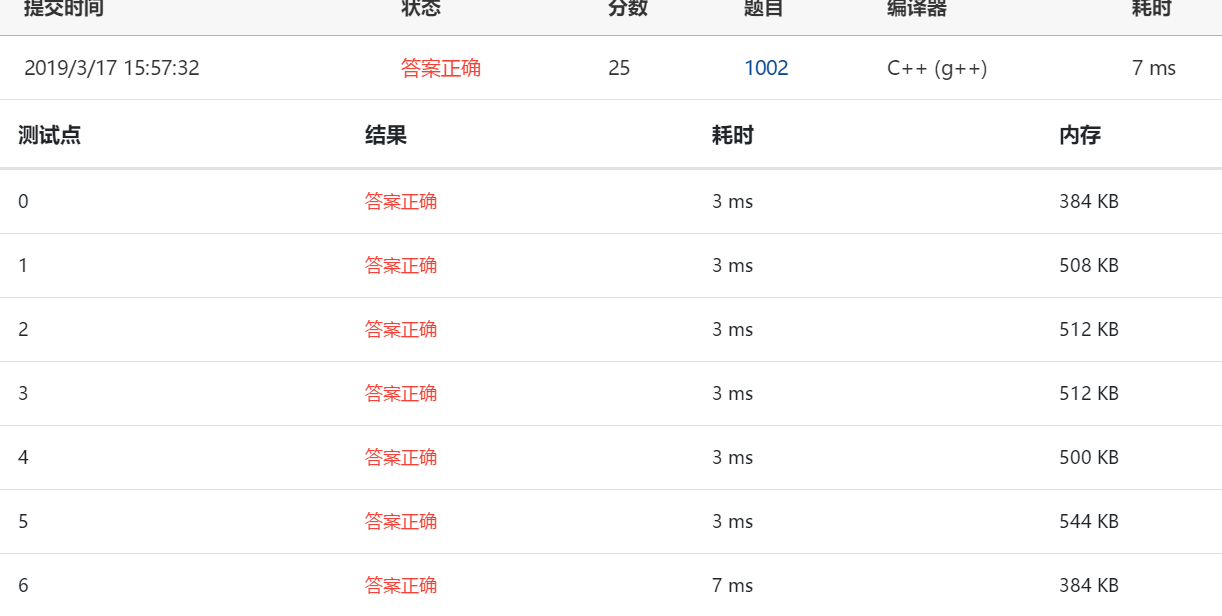The height and width of the screenshot is (616, 1222).
Task: Click the top 耗时 column header
Action: [1152, 8]
